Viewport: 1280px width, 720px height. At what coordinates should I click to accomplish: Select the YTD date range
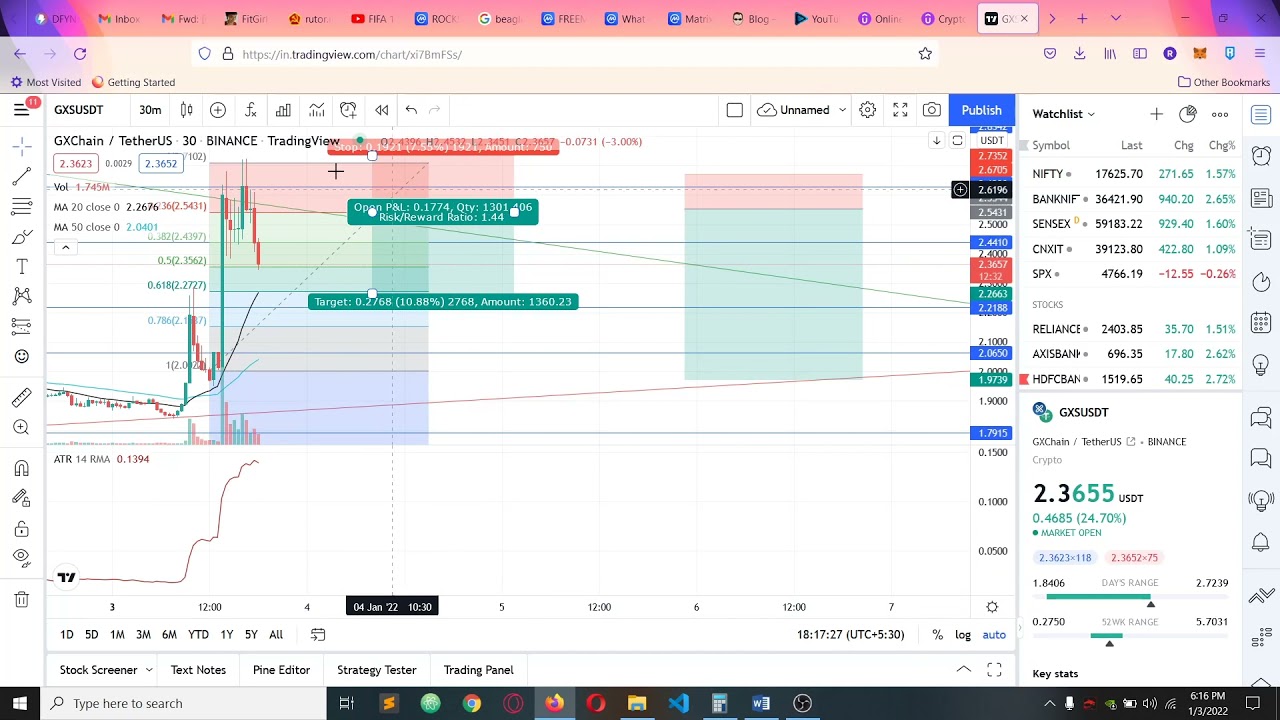[x=198, y=635]
